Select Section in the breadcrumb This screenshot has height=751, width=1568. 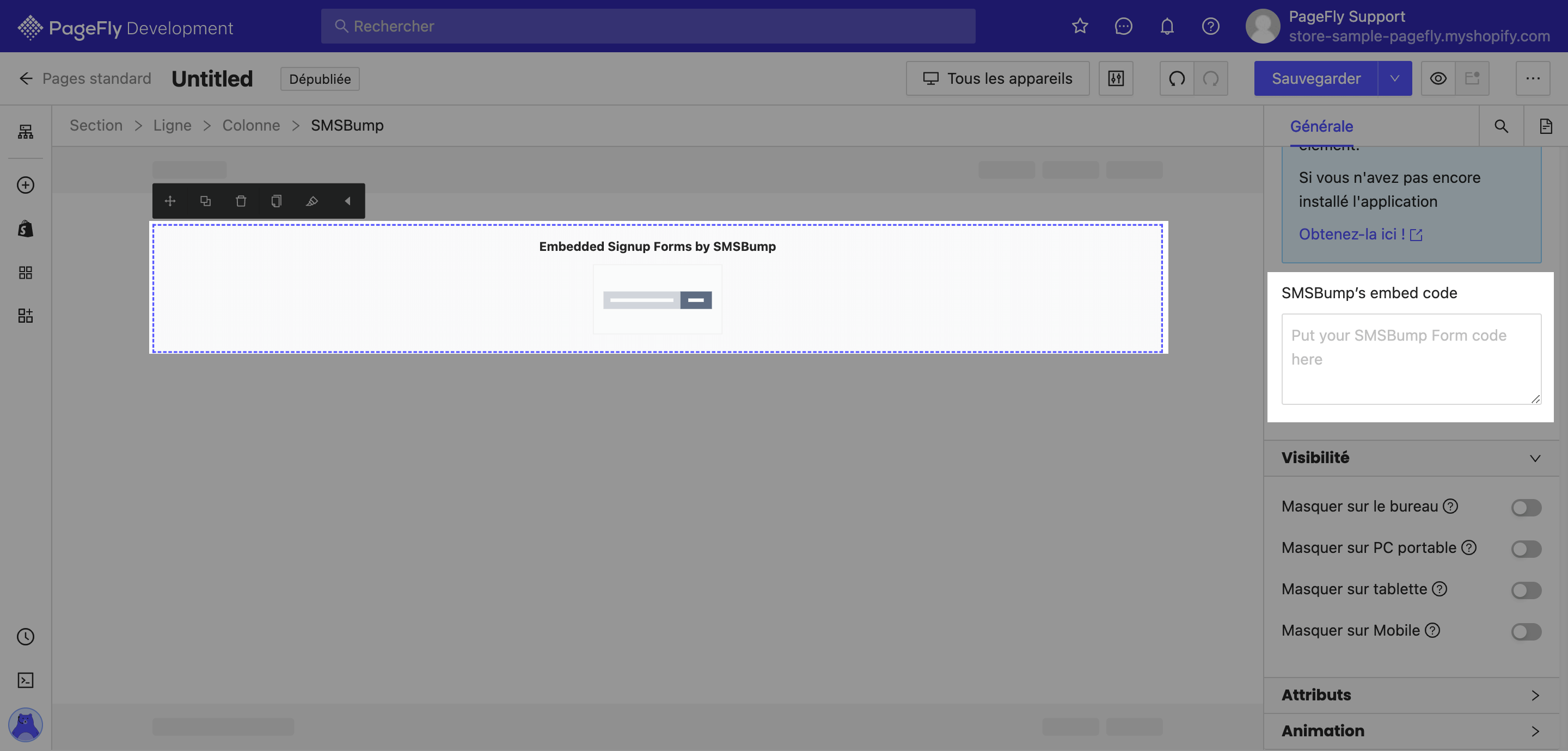tap(96, 125)
